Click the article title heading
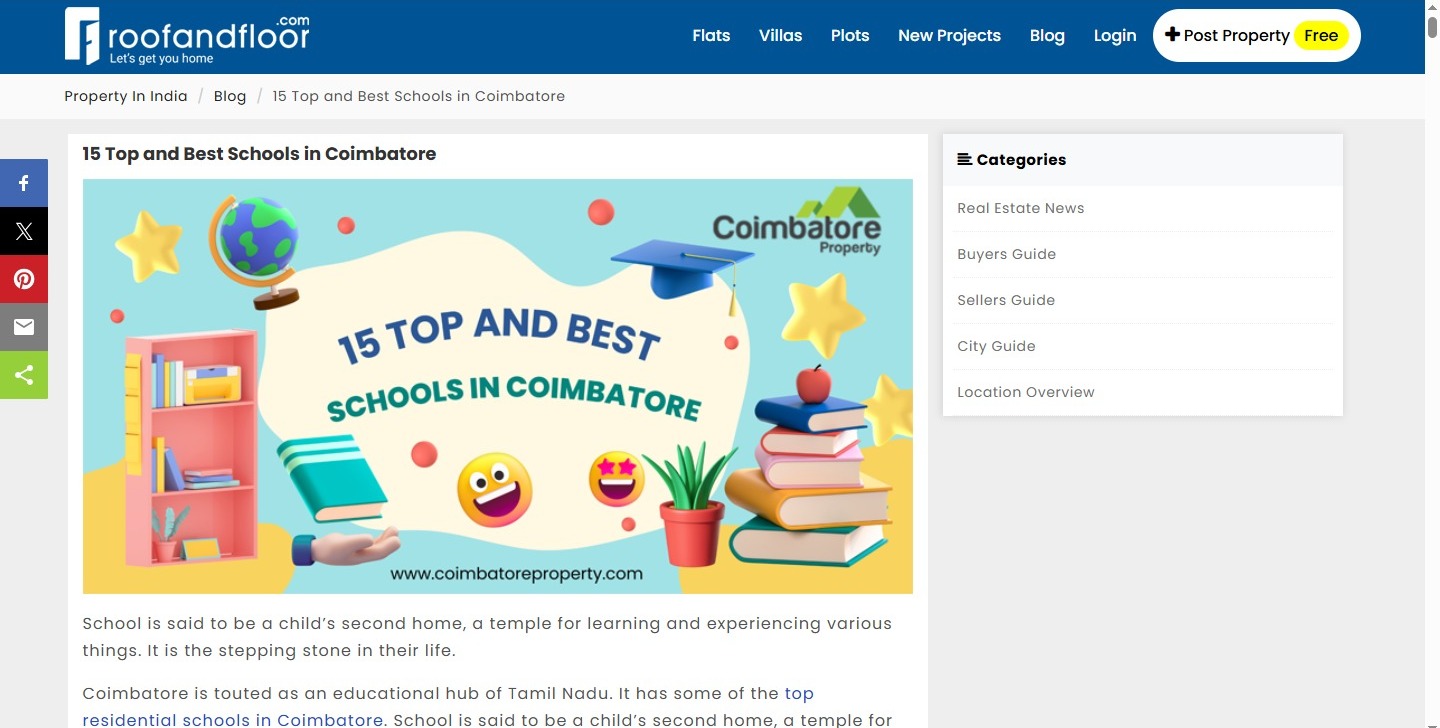1440x728 pixels. click(x=259, y=154)
